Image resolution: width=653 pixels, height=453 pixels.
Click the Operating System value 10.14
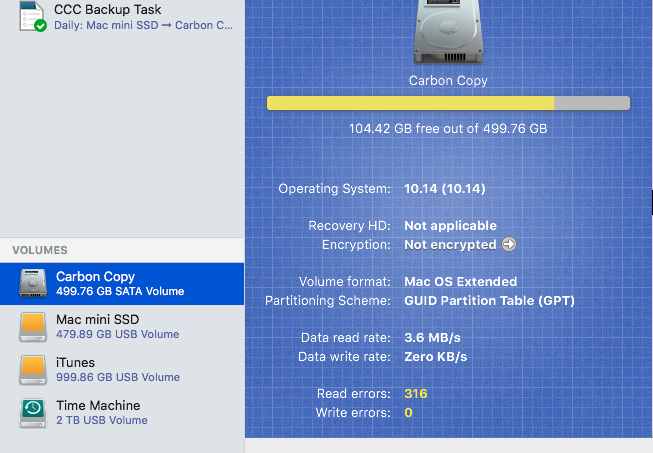coord(445,189)
